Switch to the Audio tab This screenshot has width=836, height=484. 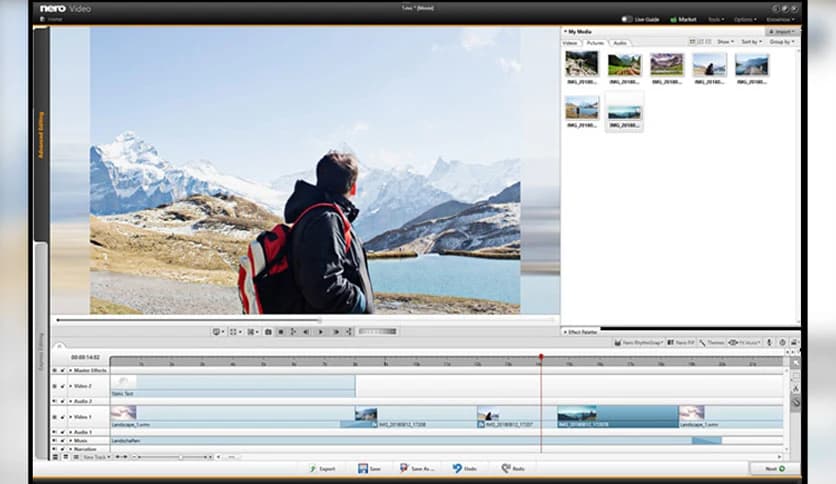(620, 43)
